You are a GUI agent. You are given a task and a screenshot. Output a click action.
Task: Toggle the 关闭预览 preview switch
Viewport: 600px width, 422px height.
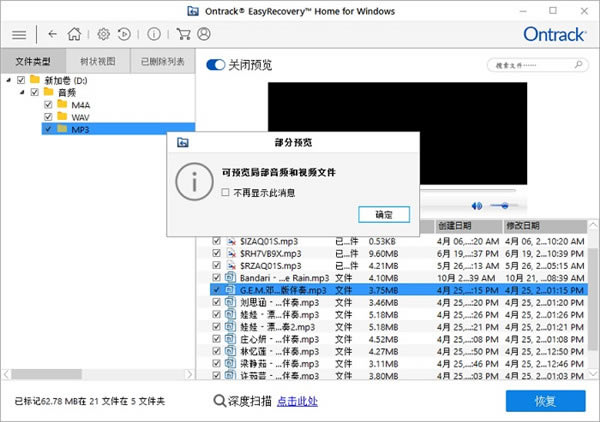[x=215, y=65]
